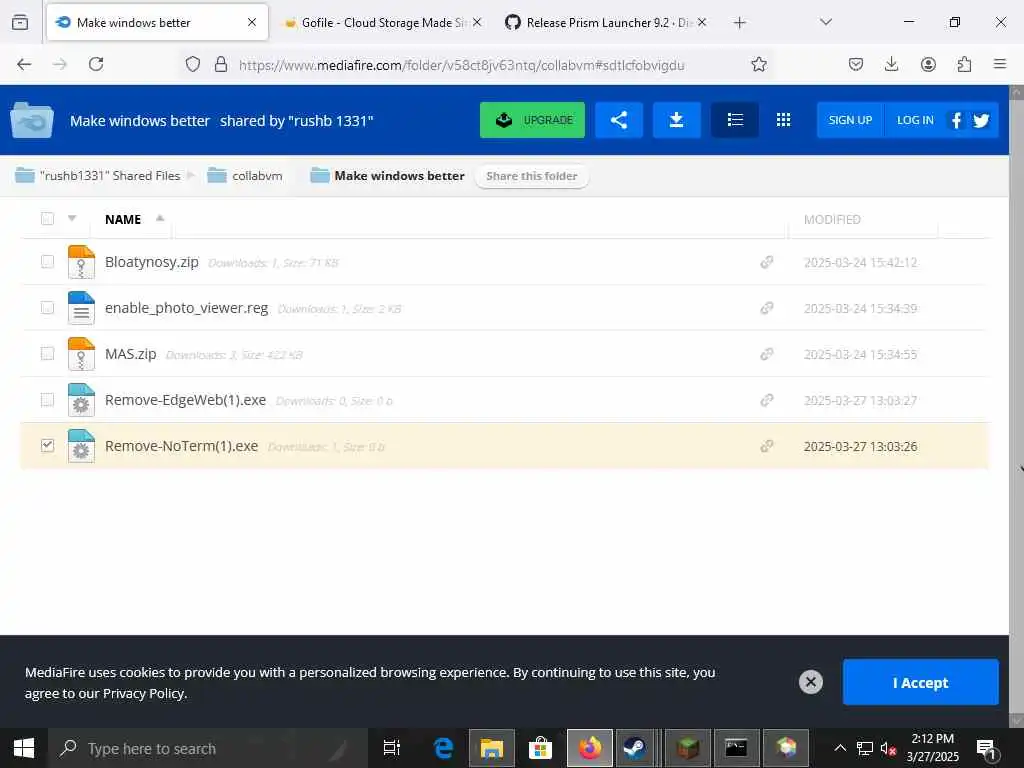1024x768 pixels.
Task: Switch to list view icon
Action: (735, 120)
